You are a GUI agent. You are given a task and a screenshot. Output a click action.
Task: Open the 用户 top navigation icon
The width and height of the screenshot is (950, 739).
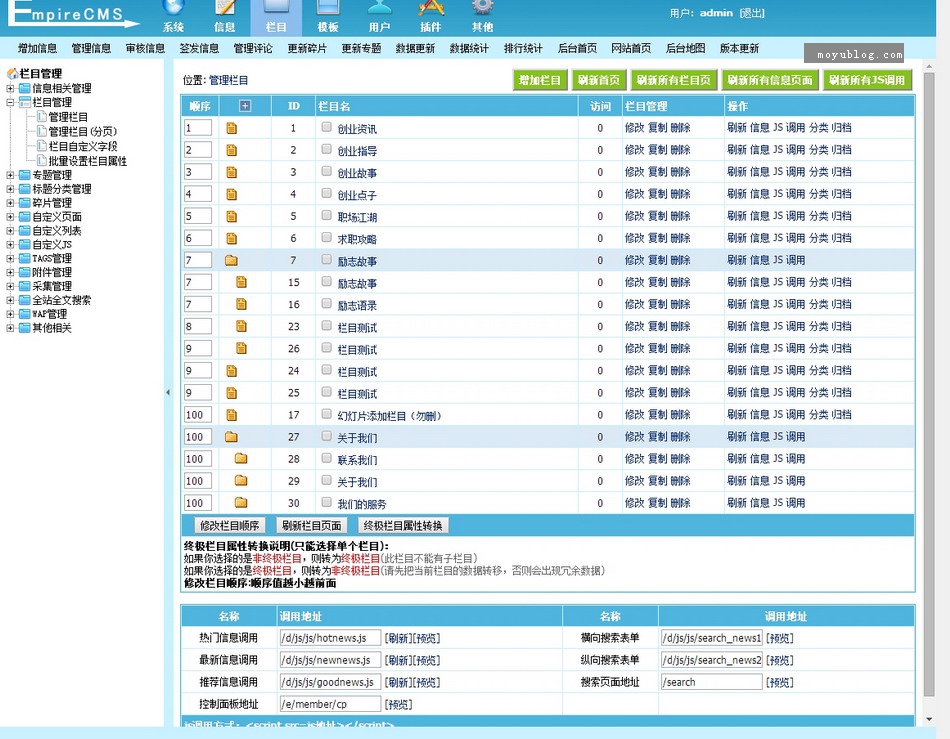click(379, 17)
